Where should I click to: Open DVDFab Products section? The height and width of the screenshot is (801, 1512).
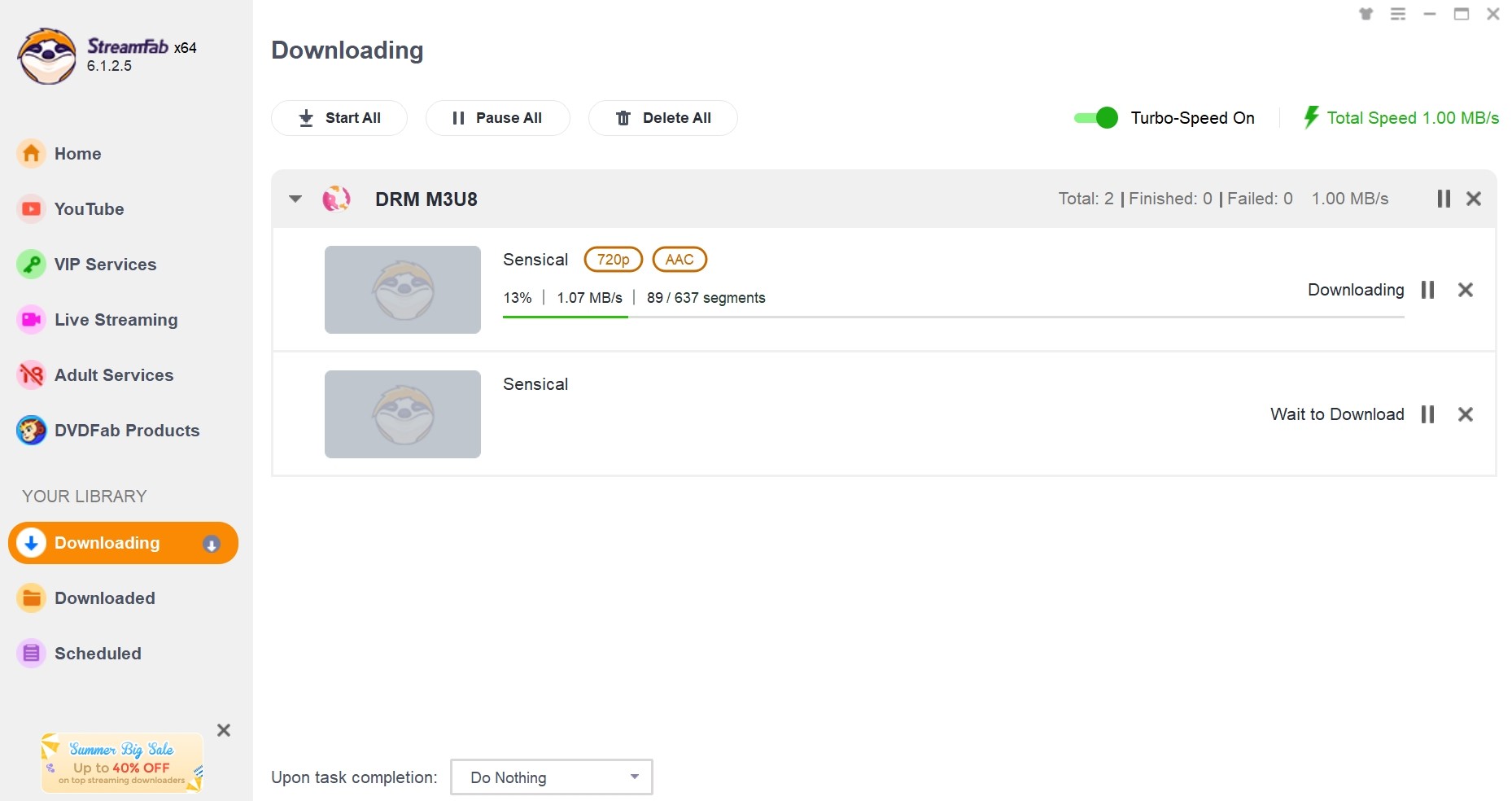pyautogui.click(x=126, y=431)
